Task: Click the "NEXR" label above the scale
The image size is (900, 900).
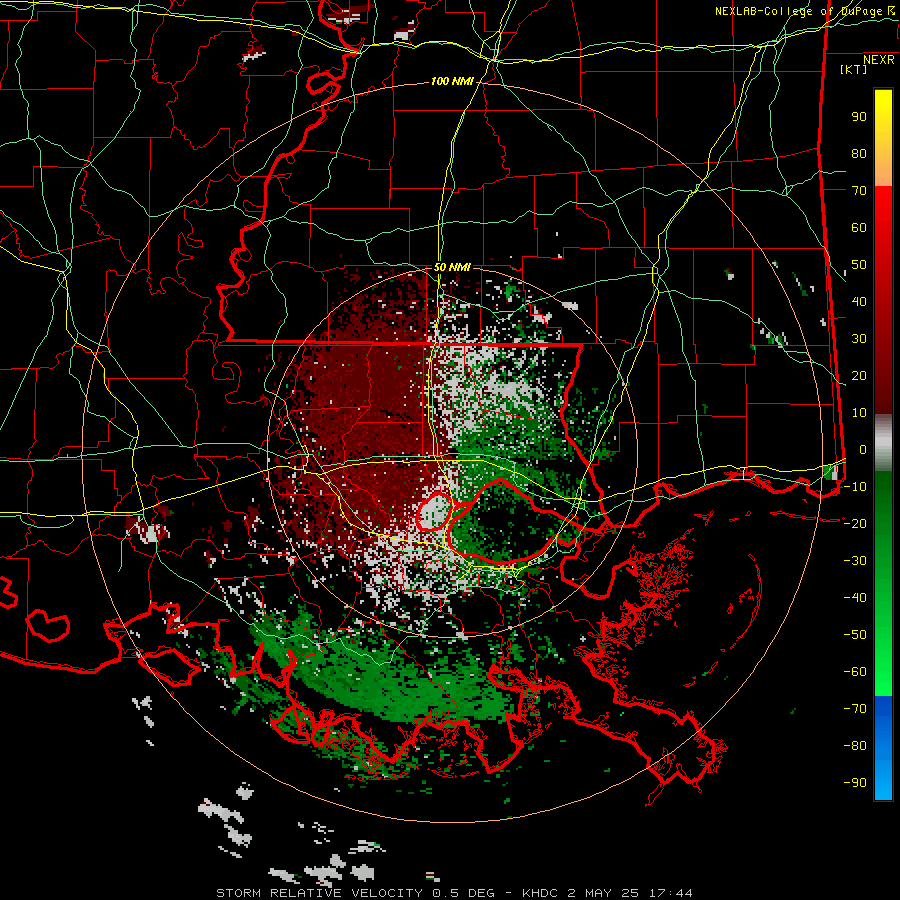Action: [879, 60]
